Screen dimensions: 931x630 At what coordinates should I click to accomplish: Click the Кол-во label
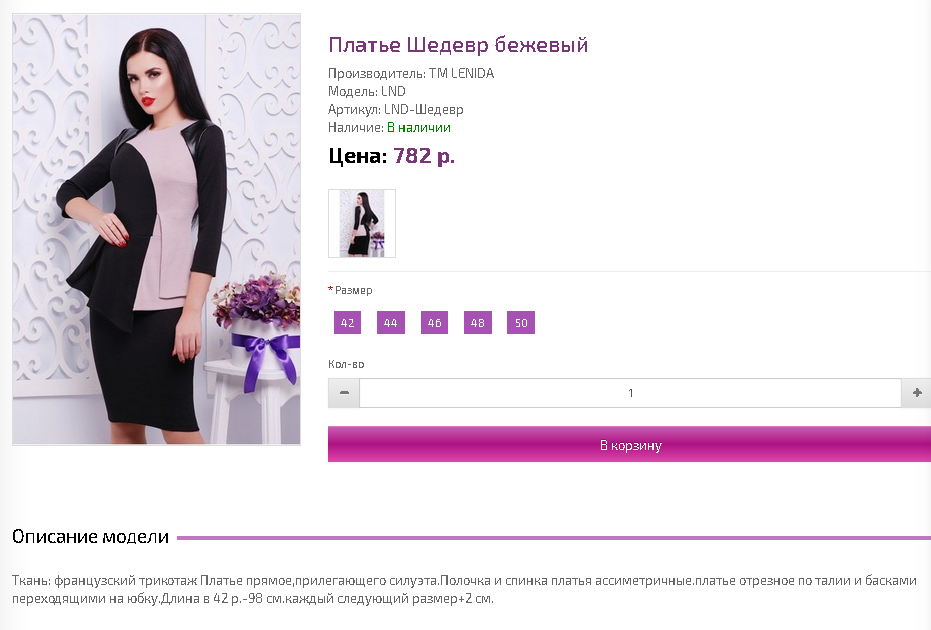pos(346,364)
